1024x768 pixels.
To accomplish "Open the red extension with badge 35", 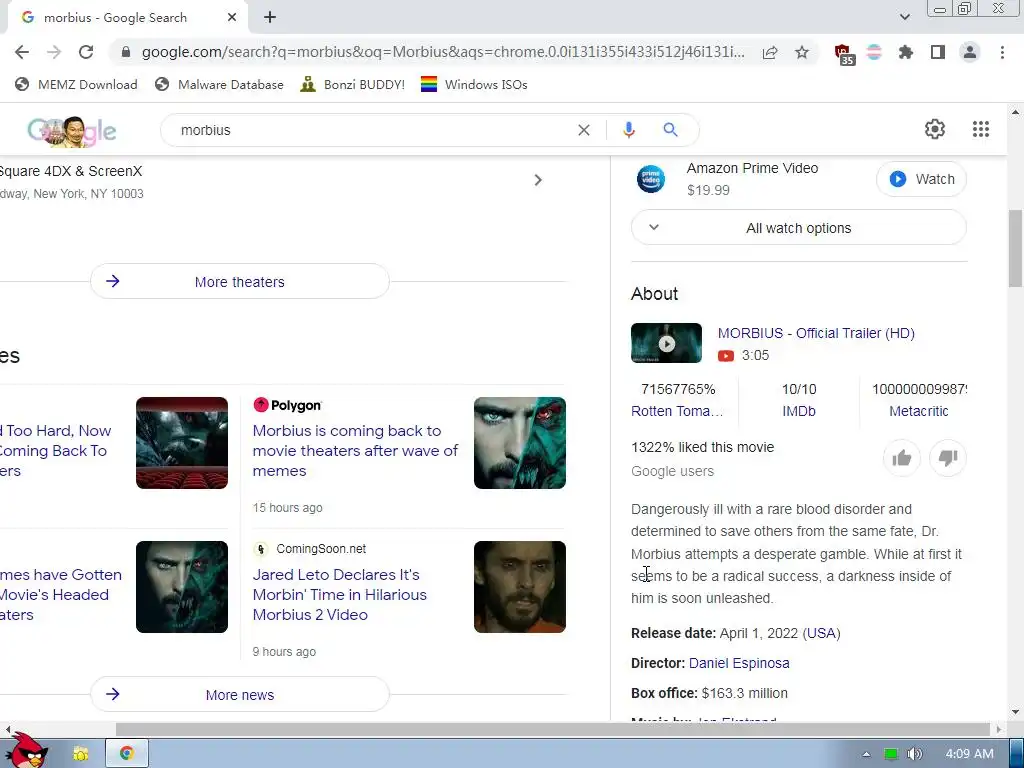I will pyautogui.click(x=844, y=54).
